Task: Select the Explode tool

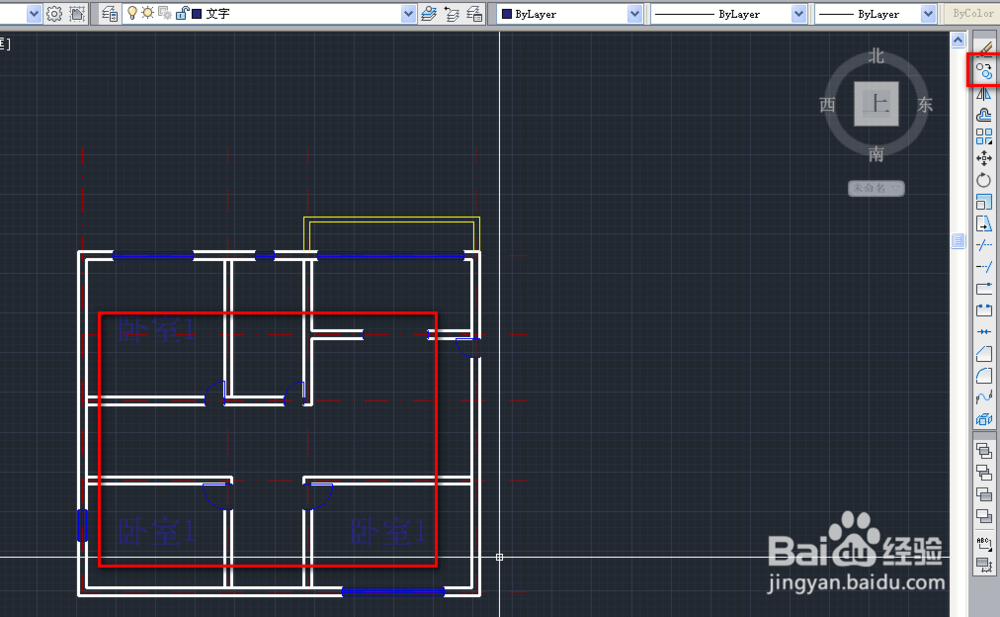Action: click(x=984, y=419)
